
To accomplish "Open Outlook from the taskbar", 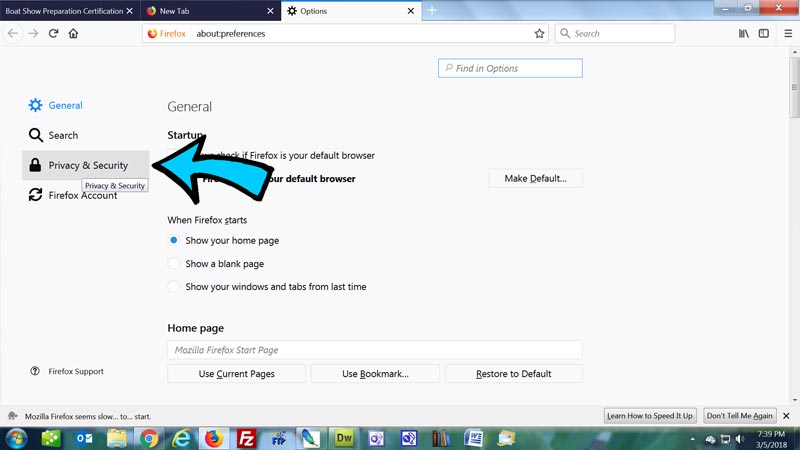I will click(84, 439).
